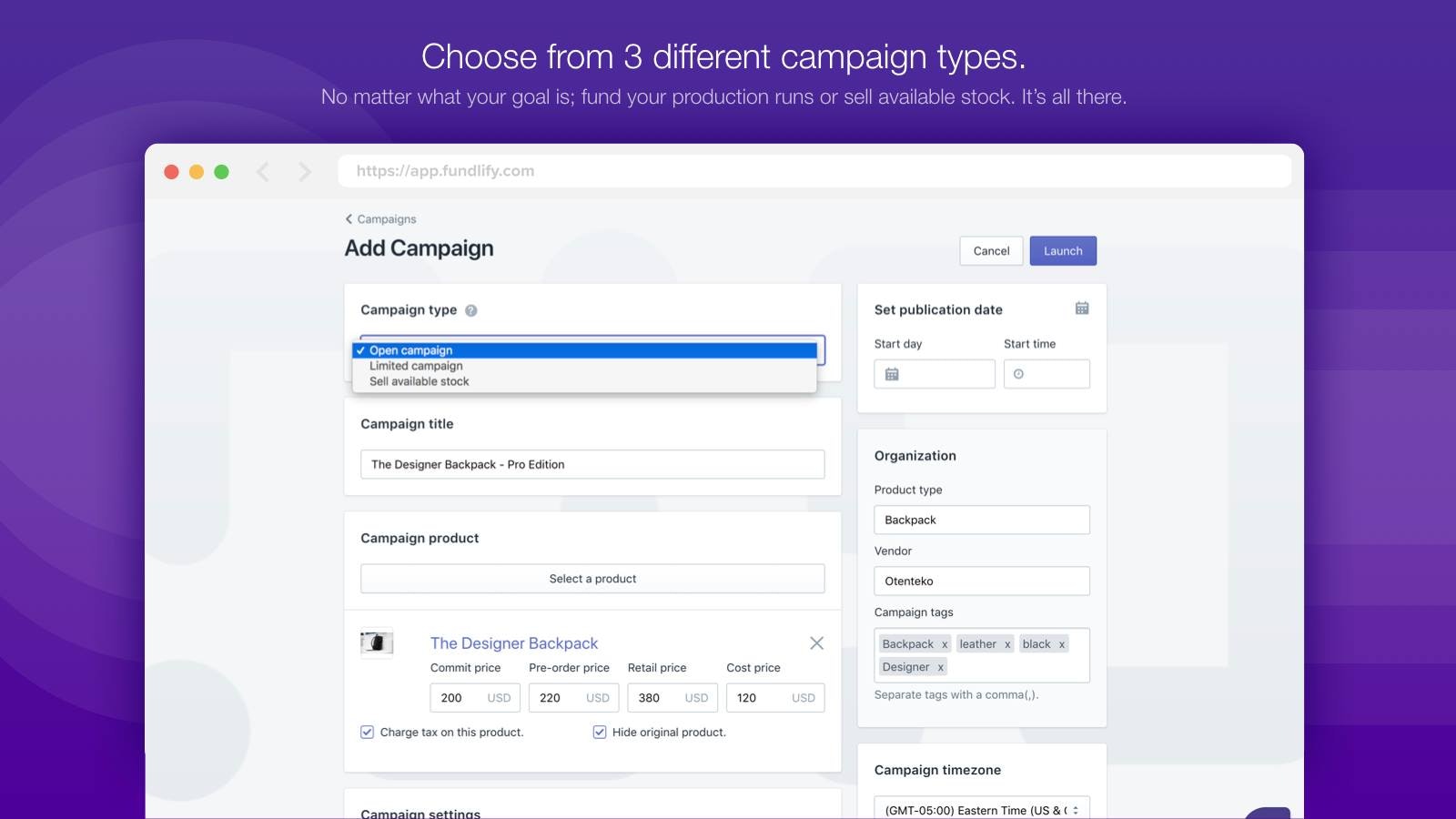1456x819 pixels.
Task: Click the Launch button
Action: coord(1063,250)
